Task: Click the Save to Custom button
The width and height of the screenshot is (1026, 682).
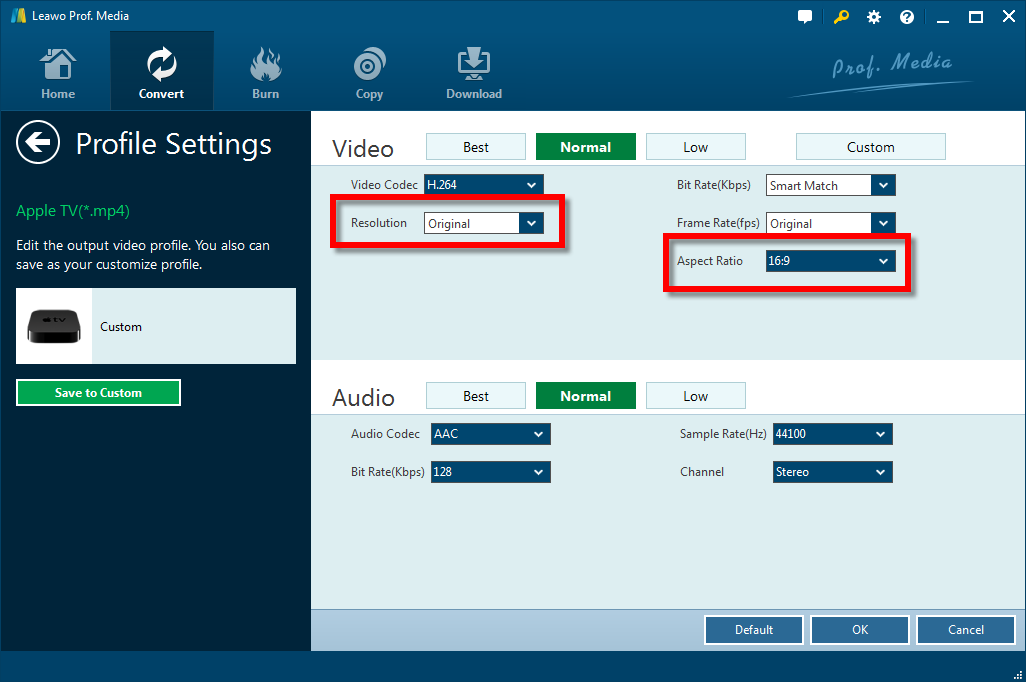Action: click(x=98, y=392)
